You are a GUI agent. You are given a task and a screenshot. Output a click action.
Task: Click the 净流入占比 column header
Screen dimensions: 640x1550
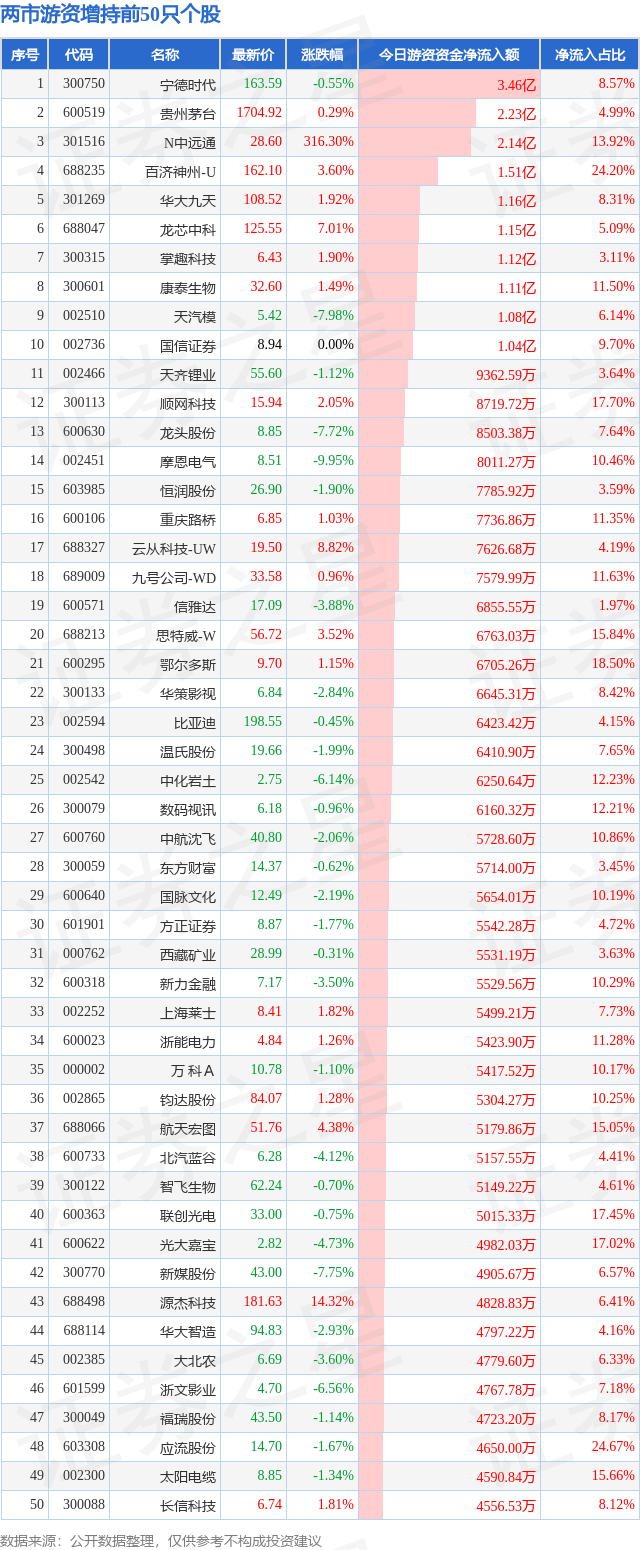coord(590,55)
